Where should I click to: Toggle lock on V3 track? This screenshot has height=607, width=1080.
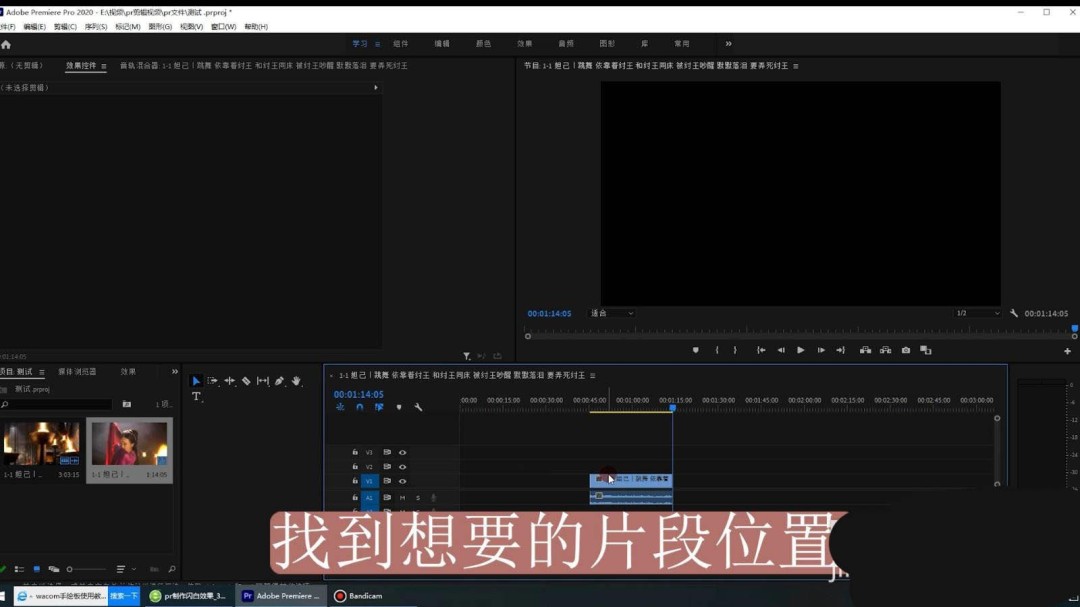click(355, 453)
